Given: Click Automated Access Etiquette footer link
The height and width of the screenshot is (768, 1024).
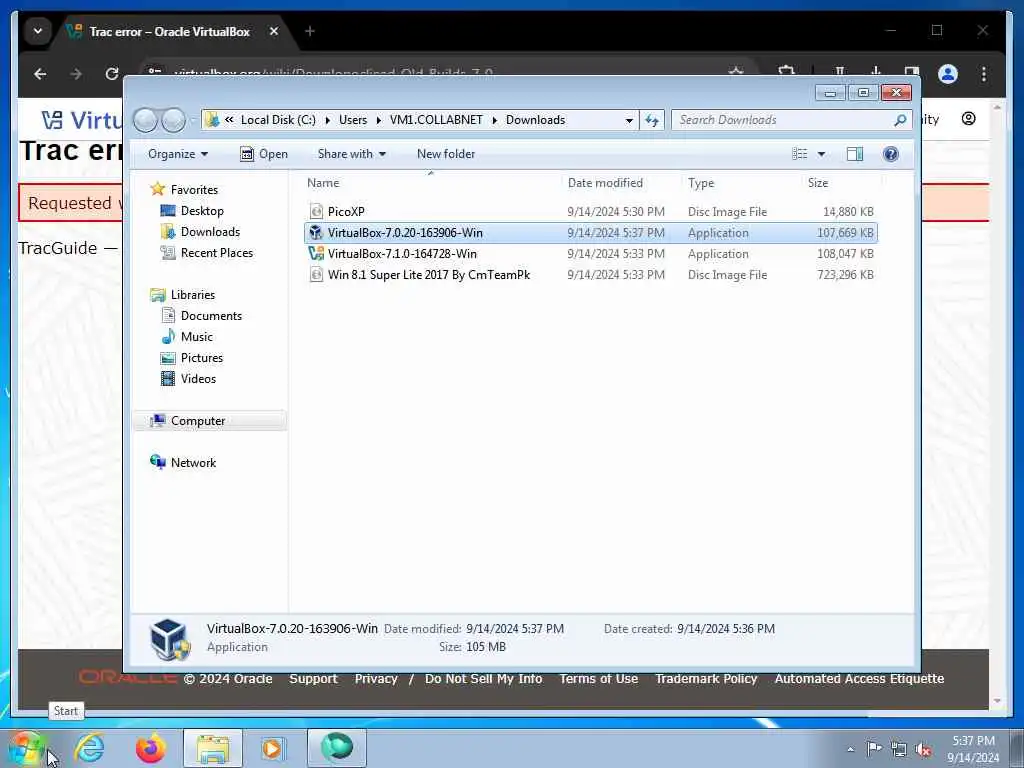Looking at the screenshot, I should (859, 679).
